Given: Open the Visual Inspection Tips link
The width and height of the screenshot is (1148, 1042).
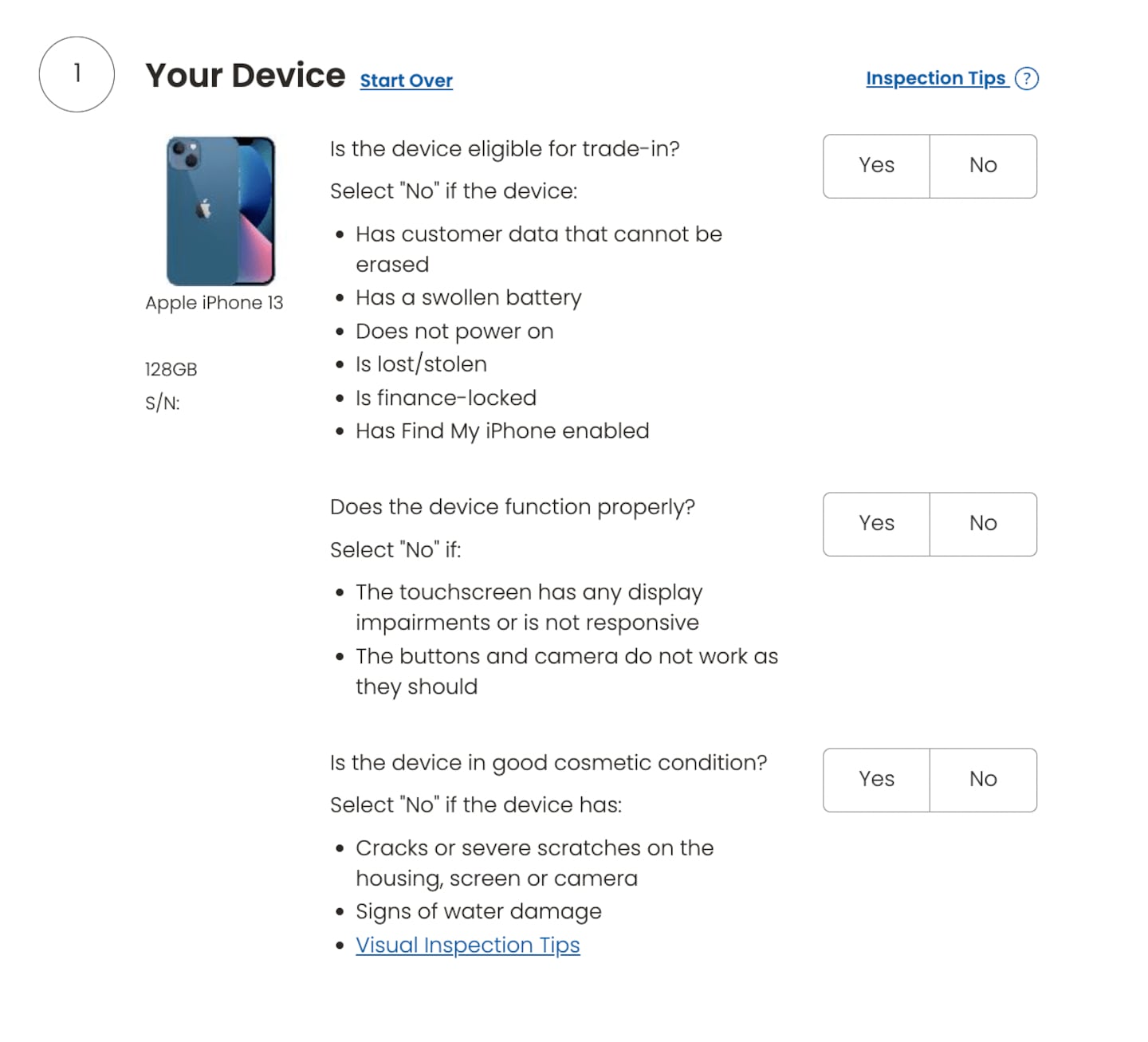Looking at the screenshot, I should [467, 945].
